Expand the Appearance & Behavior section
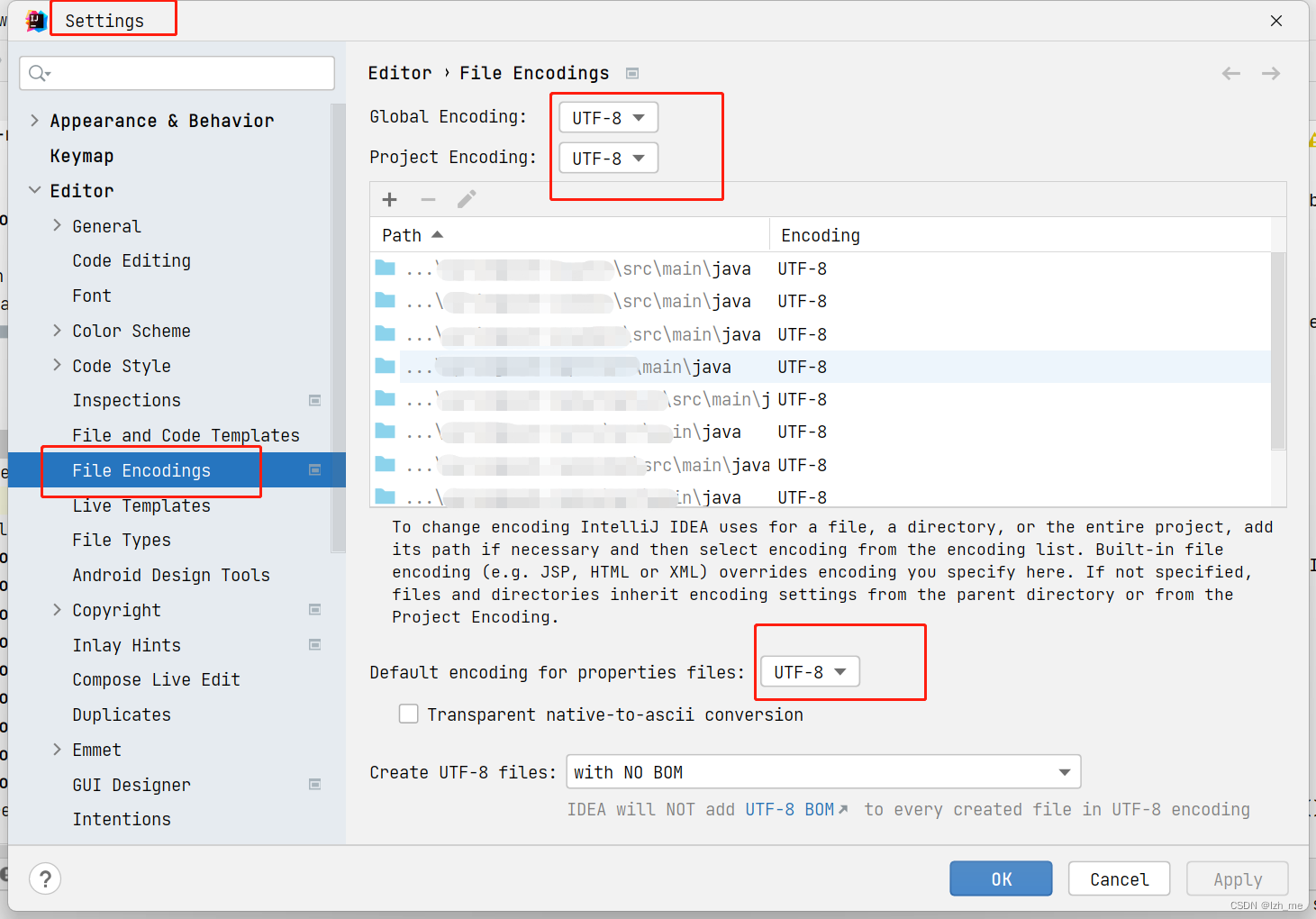The width and height of the screenshot is (1316, 919). (x=34, y=120)
